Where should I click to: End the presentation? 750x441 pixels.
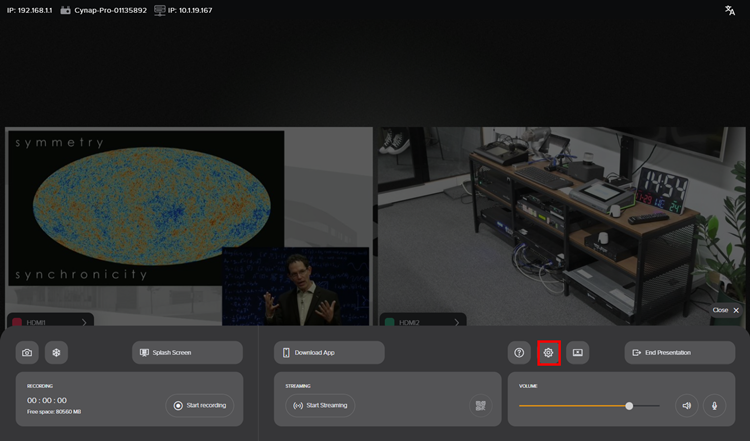click(x=680, y=353)
